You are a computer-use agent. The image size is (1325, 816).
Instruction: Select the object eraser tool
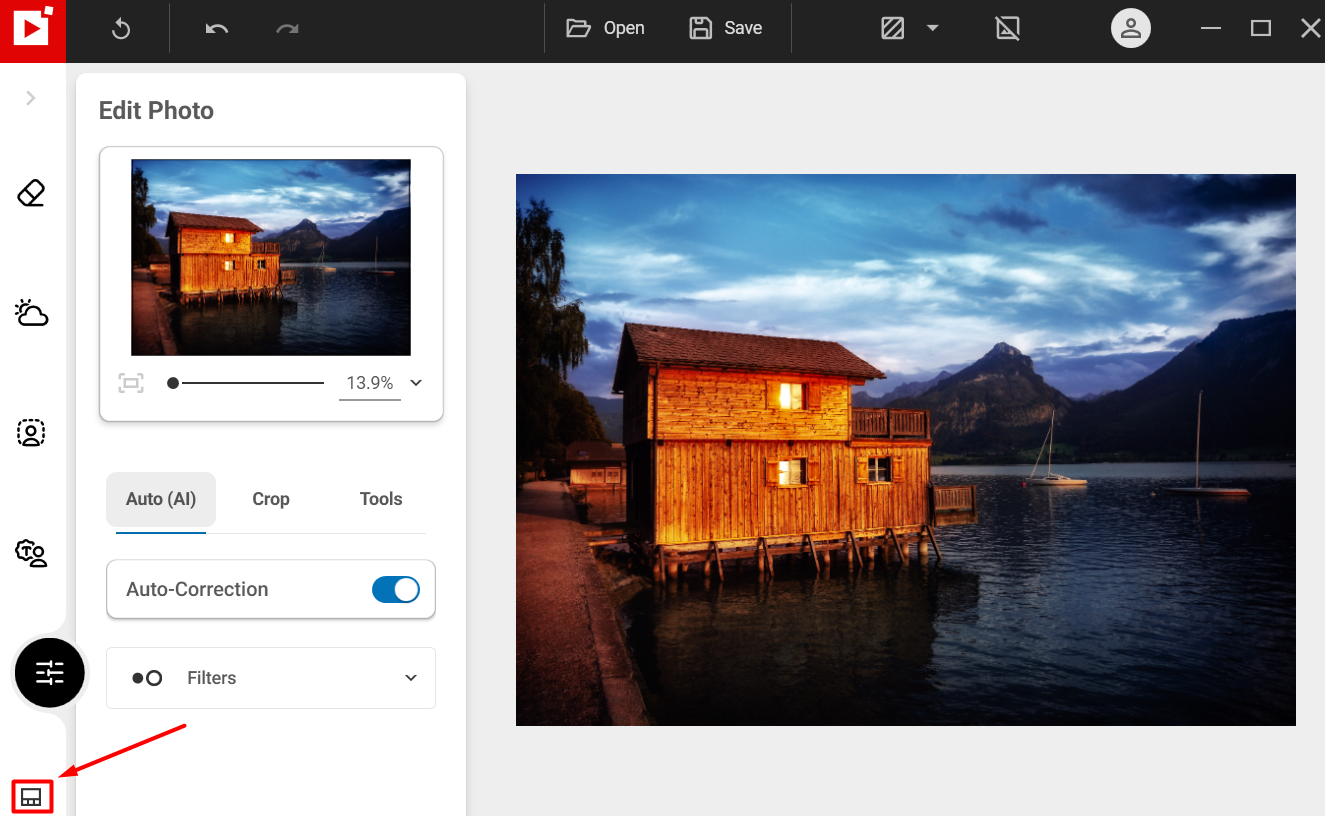[32, 193]
